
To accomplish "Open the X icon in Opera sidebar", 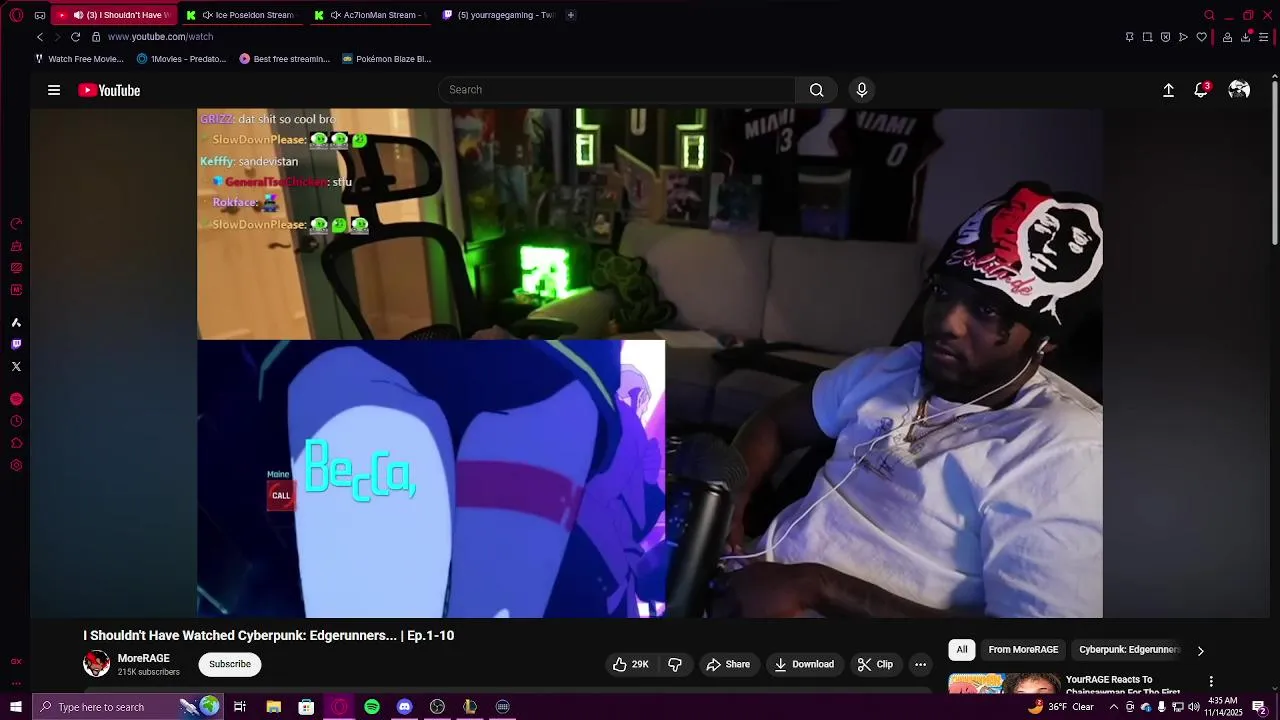I will (x=16, y=366).
